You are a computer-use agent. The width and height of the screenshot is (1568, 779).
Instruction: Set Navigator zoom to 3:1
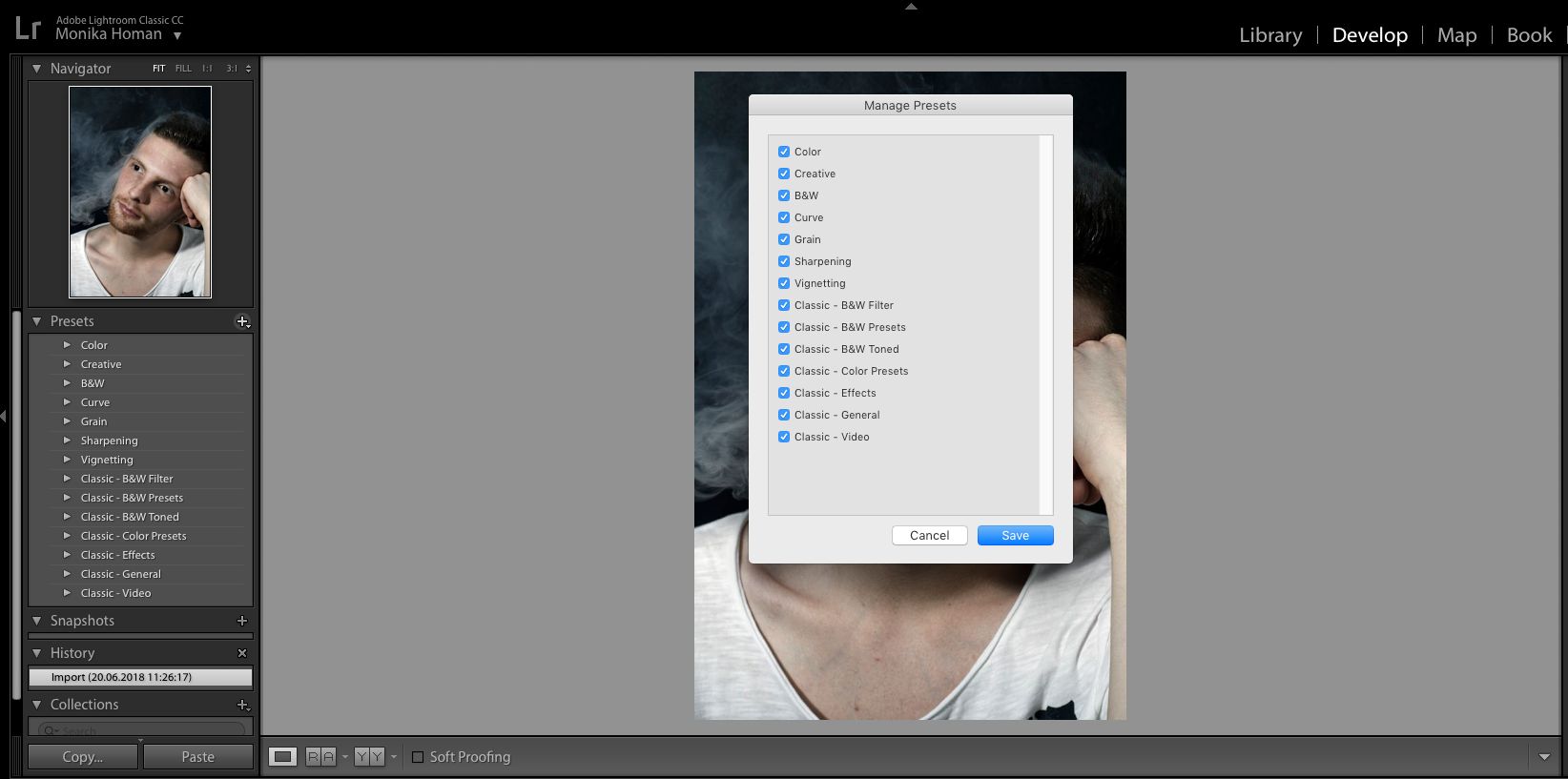coord(231,69)
